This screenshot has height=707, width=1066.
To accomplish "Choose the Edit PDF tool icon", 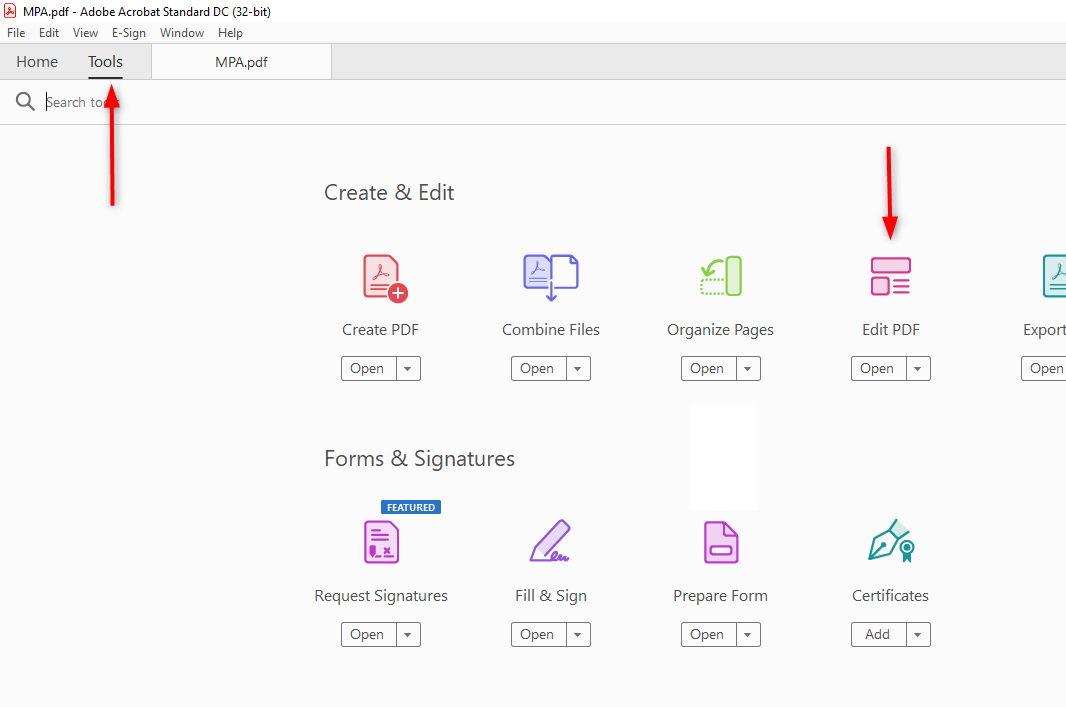I will tap(891, 276).
